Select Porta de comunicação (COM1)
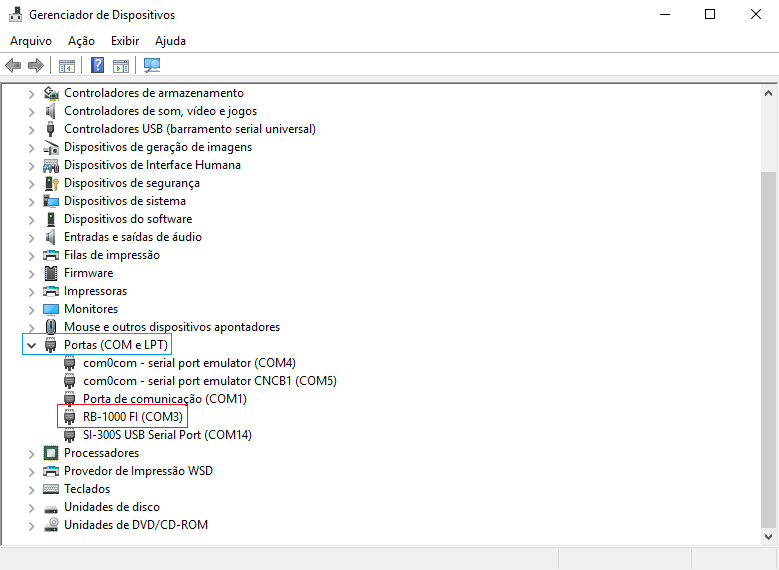Image resolution: width=779 pixels, height=570 pixels. 164,399
